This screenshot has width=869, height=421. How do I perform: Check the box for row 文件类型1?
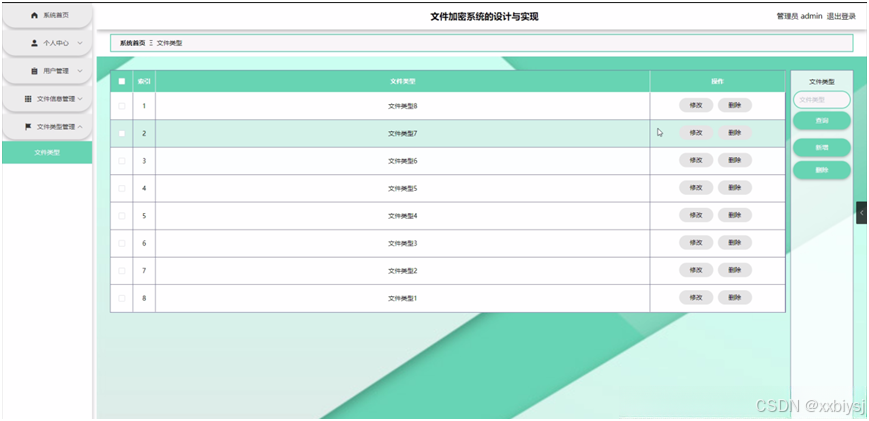point(122,298)
